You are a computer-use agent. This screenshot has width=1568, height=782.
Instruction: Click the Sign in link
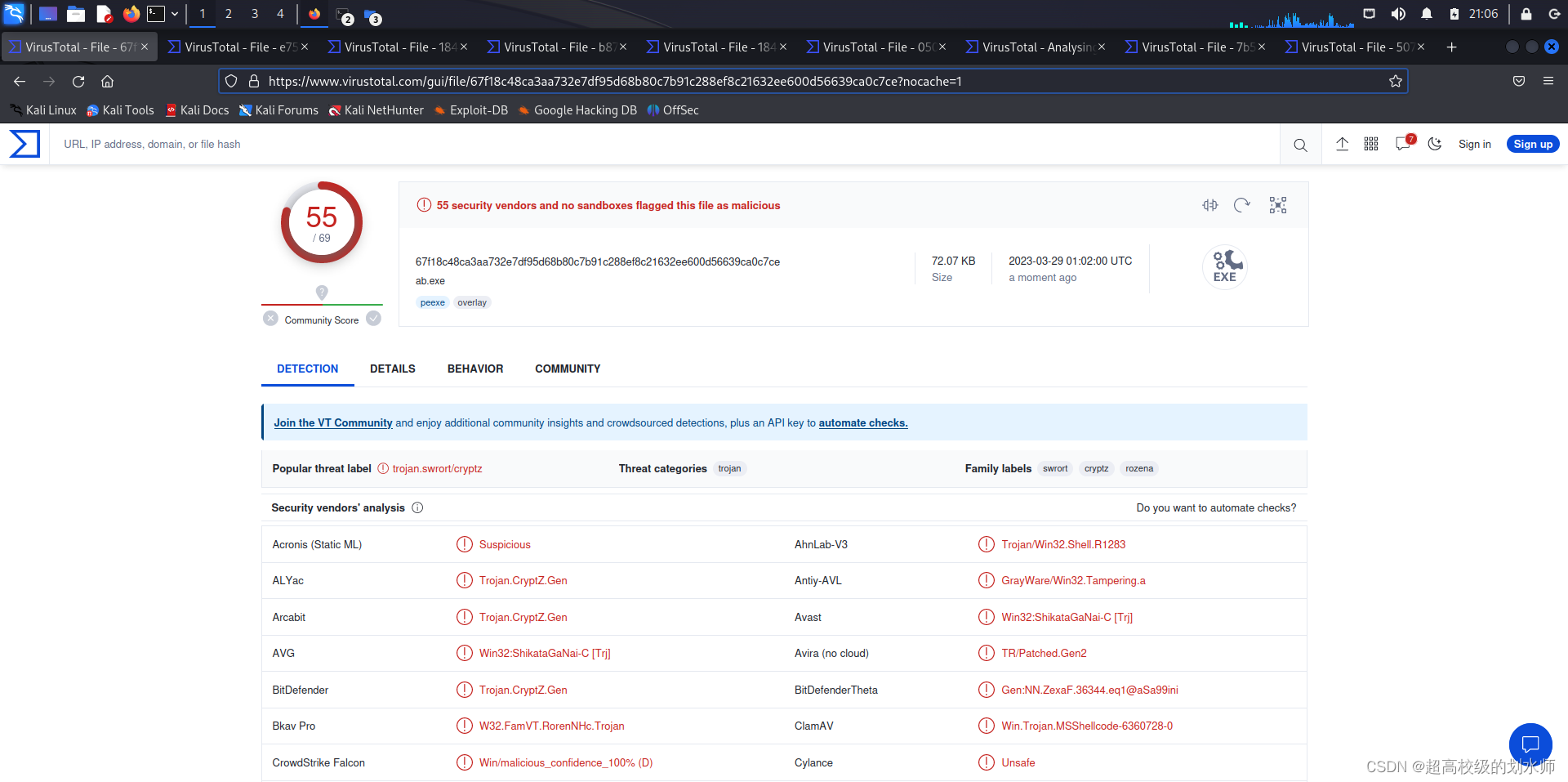(x=1475, y=144)
